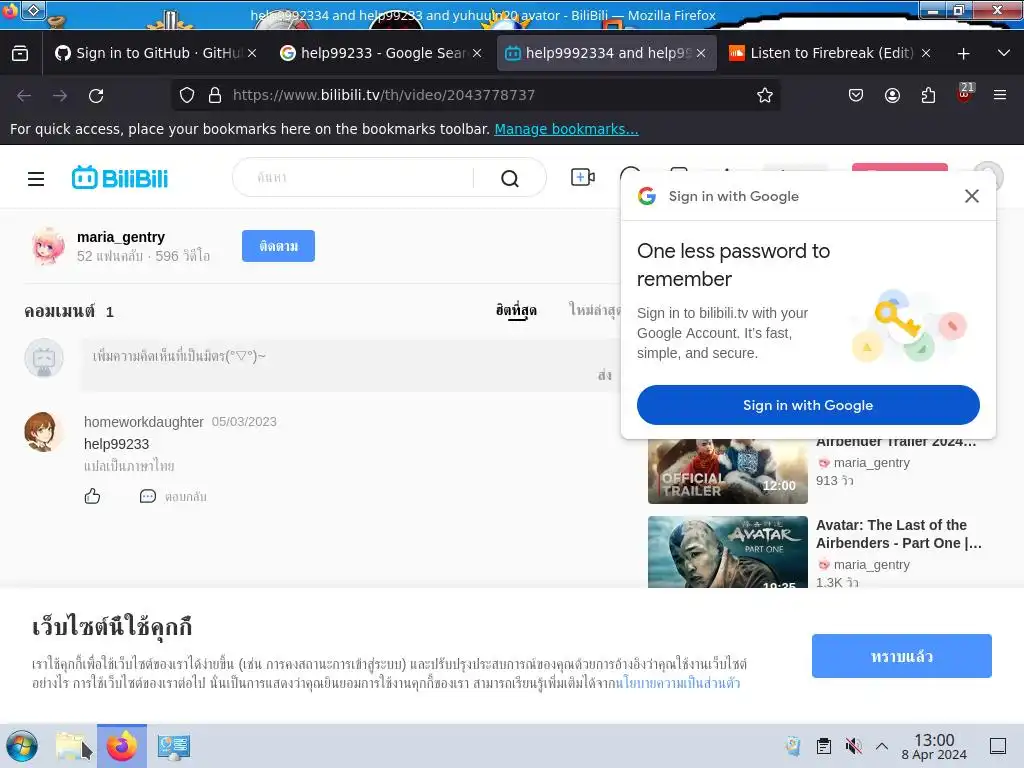Open the extensions puzzle icon
Image resolution: width=1024 pixels, height=768 pixels.
click(x=928, y=95)
